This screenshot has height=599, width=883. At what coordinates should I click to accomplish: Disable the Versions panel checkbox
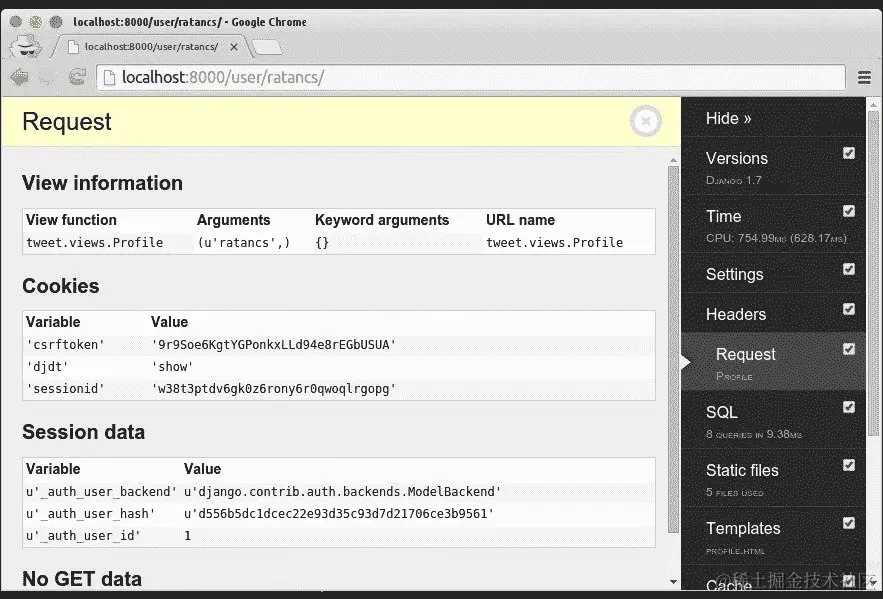(849, 153)
